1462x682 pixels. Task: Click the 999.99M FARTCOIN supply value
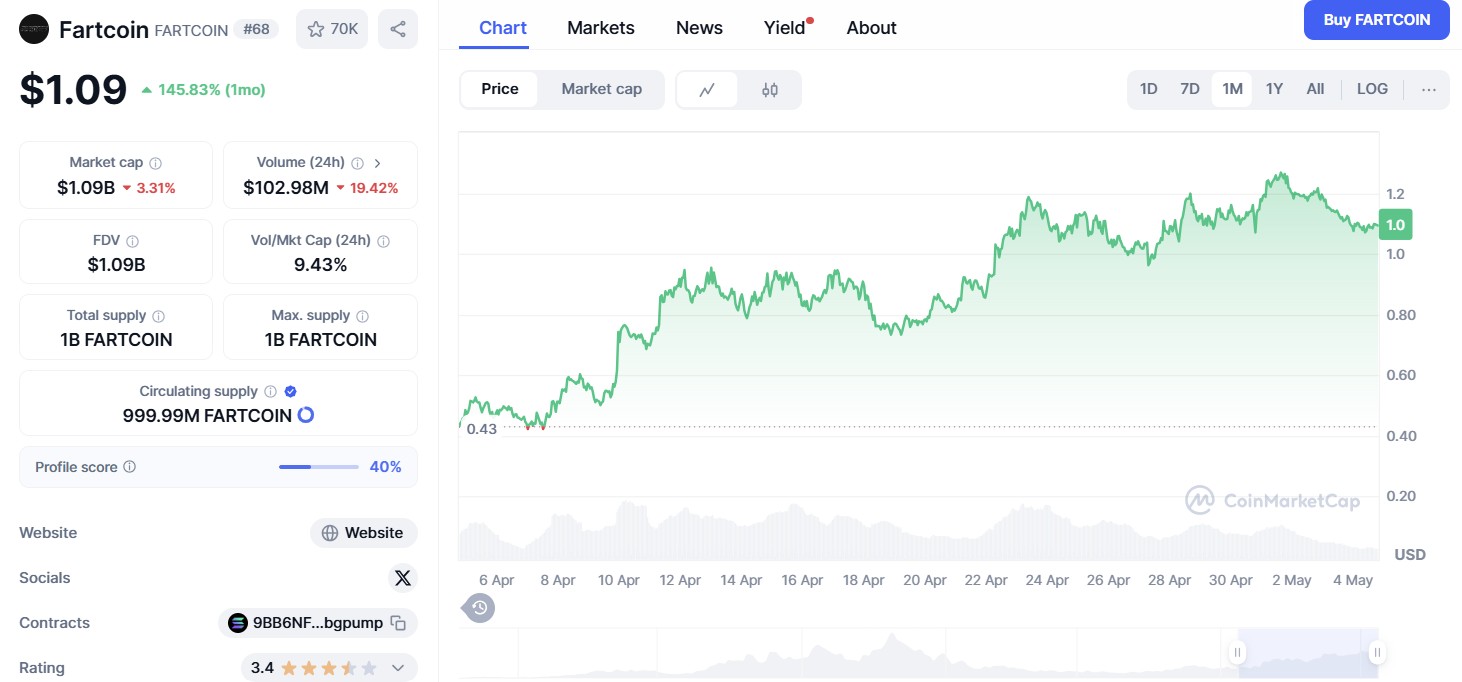(x=207, y=415)
